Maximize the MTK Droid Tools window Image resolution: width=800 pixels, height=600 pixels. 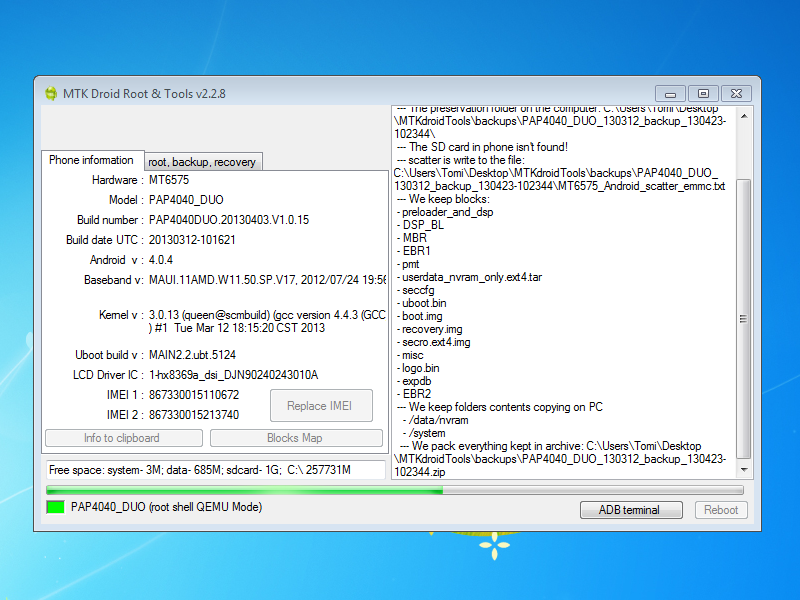(x=703, y=92)
